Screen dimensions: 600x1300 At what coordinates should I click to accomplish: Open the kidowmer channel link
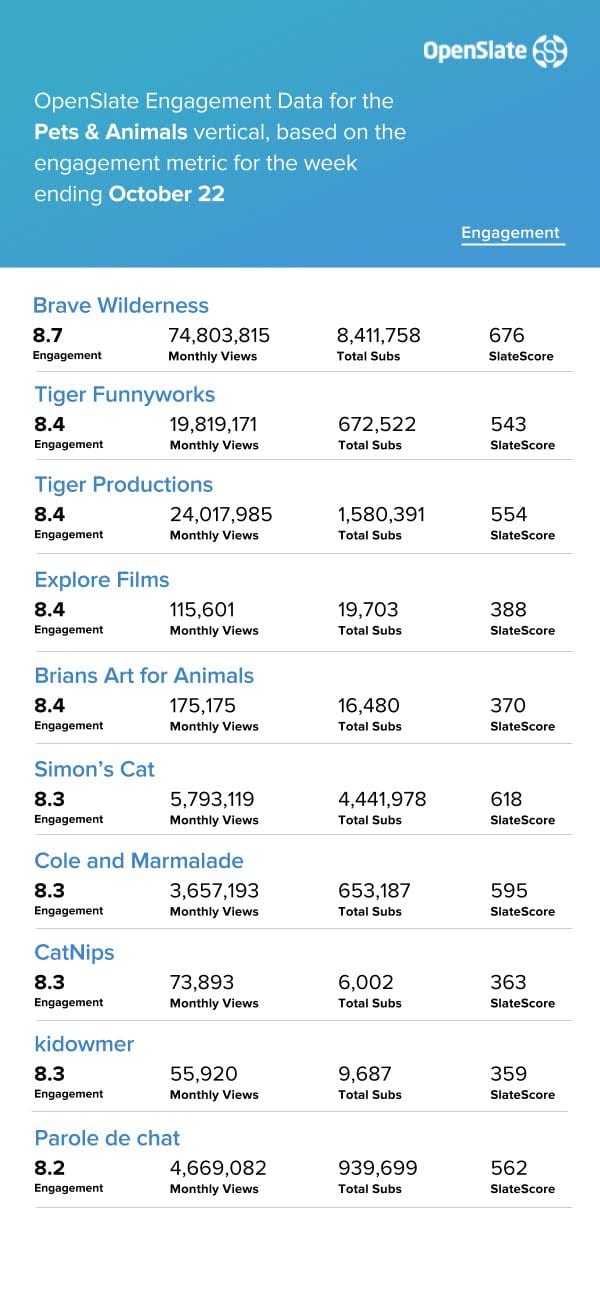(84, 1044)
